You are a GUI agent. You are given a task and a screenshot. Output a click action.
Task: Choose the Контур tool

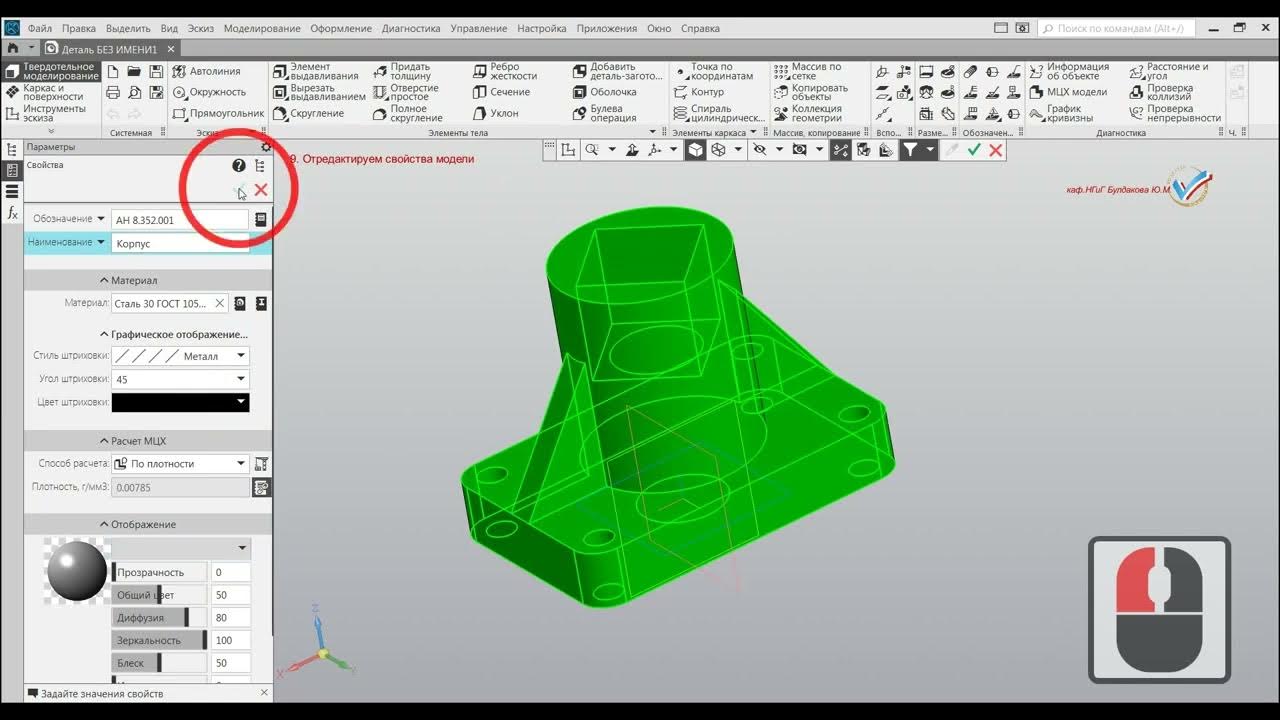coord(699,92)
